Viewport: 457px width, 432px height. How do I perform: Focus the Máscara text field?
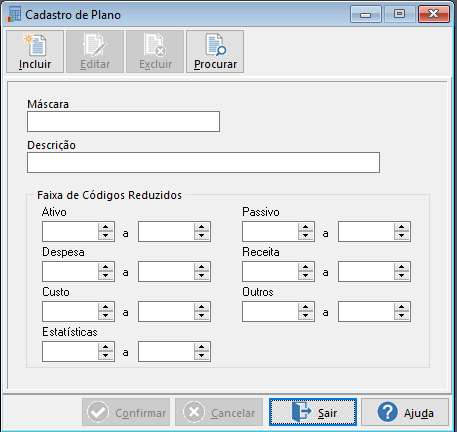point(123,122)
